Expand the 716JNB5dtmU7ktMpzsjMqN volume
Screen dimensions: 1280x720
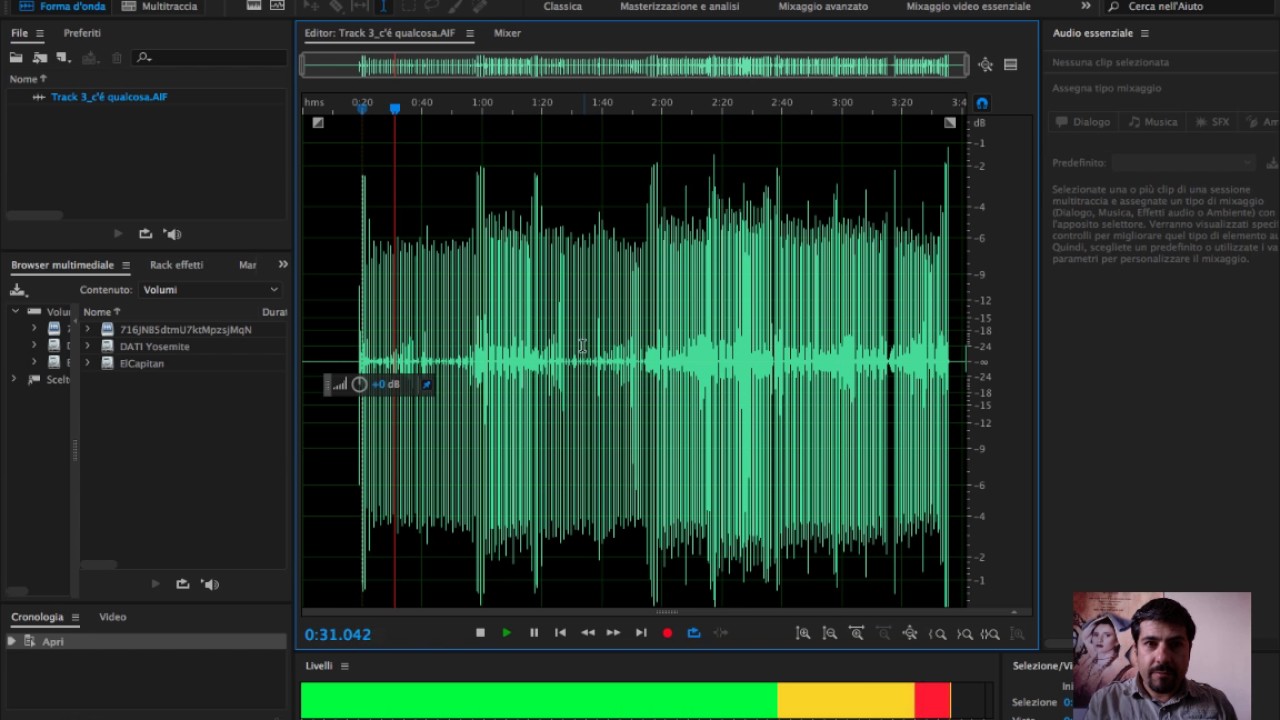point(88,329)
